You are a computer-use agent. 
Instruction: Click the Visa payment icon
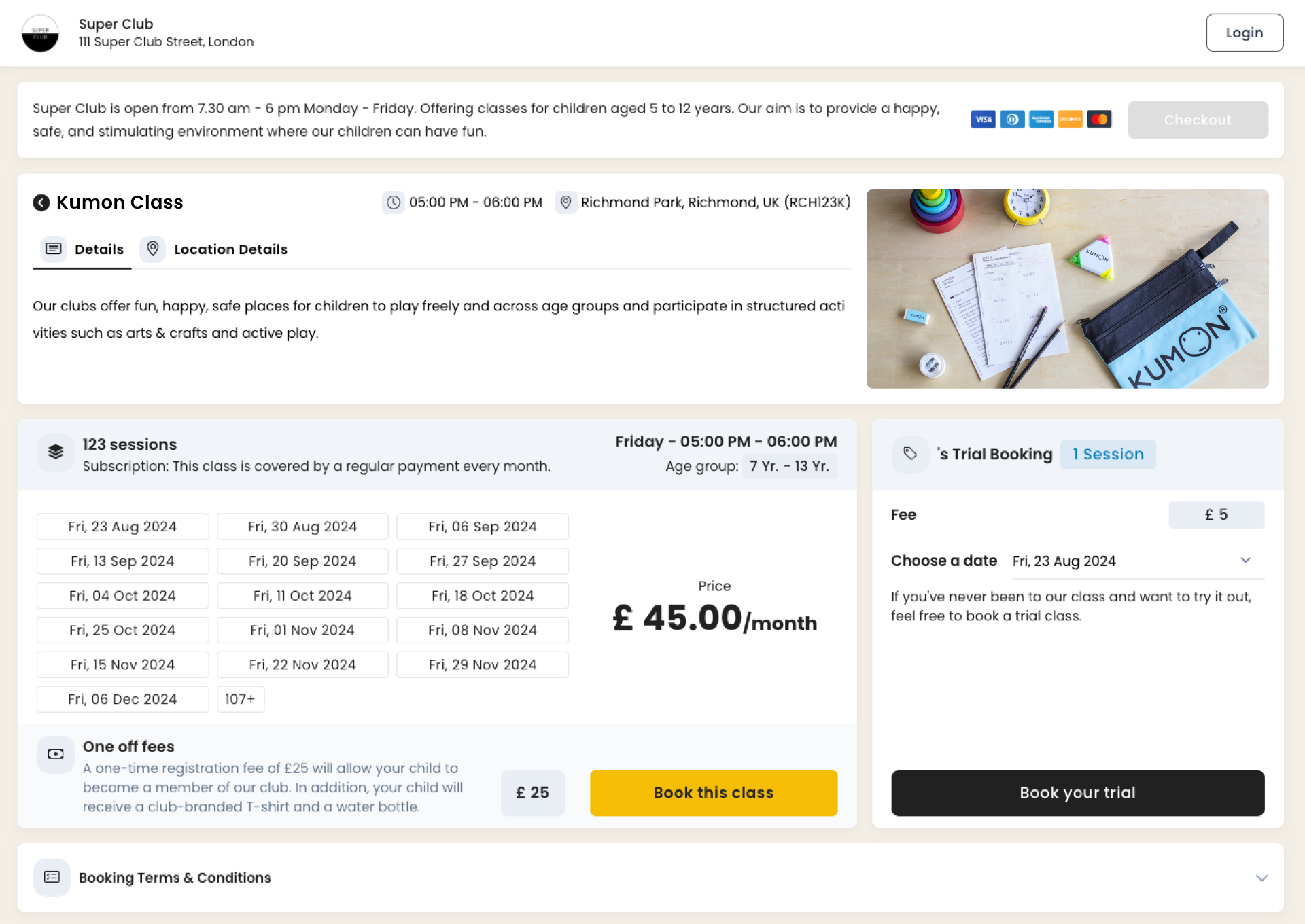click(983, 120)
